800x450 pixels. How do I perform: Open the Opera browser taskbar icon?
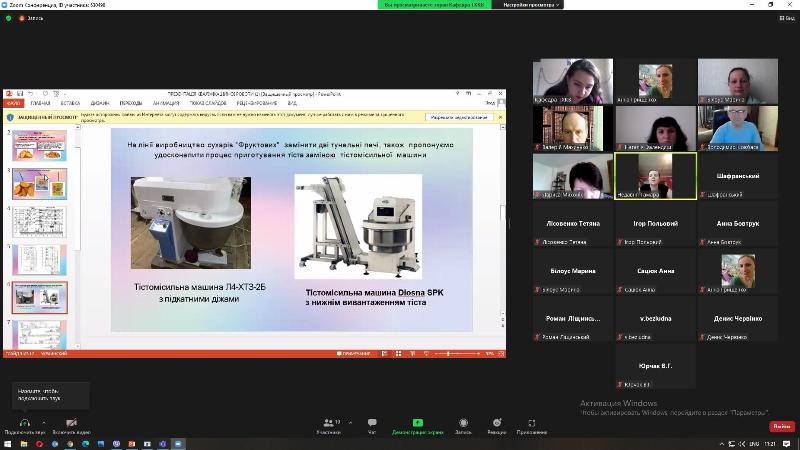click(39, 444)
